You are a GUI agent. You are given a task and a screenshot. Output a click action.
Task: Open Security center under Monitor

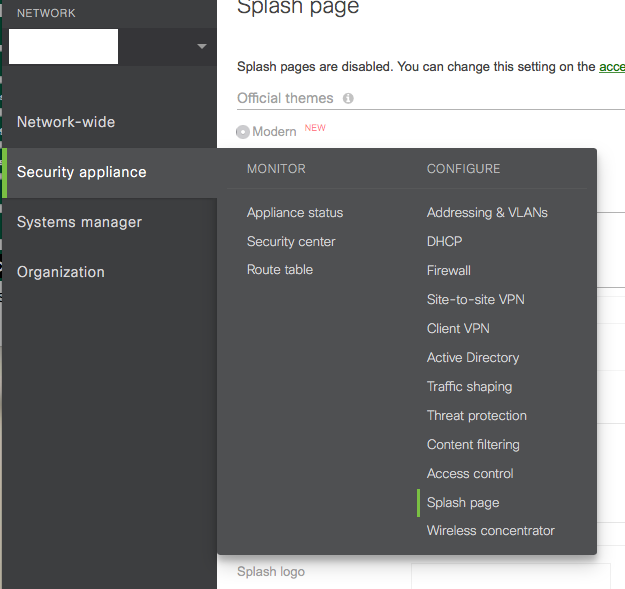(x=291, y=242)
